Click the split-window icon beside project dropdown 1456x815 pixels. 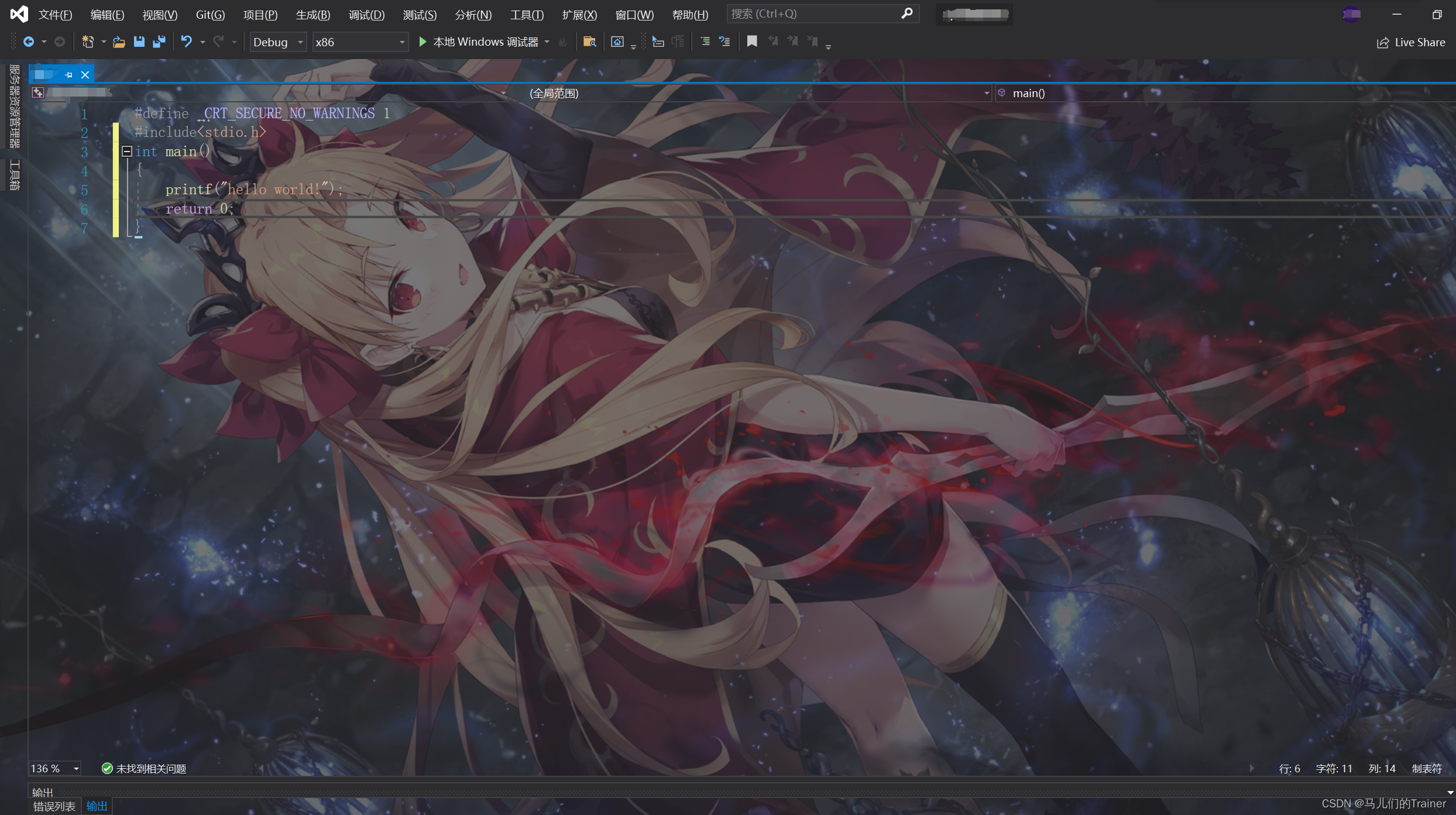pyautogui.click(x=38, y=92)
